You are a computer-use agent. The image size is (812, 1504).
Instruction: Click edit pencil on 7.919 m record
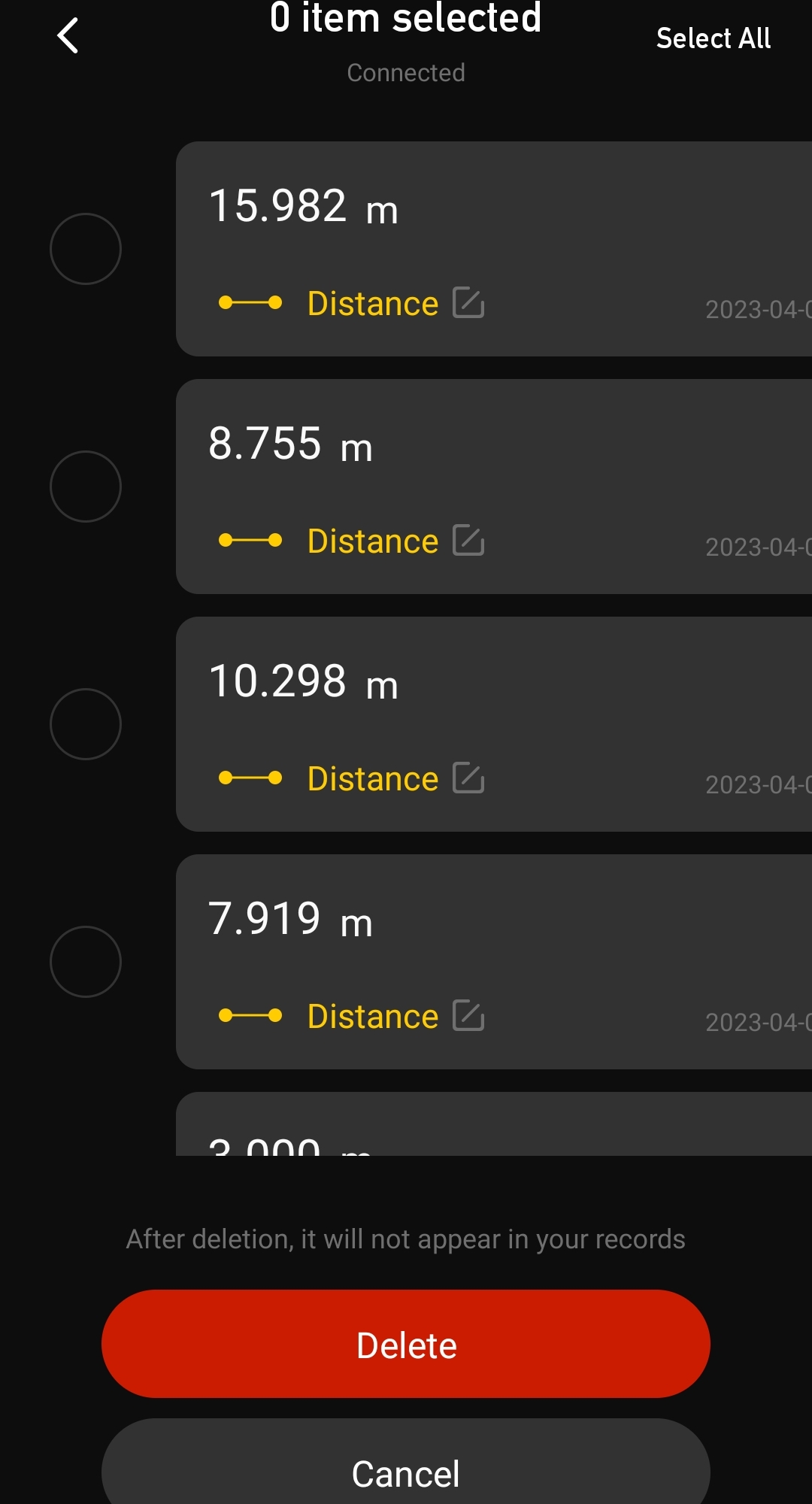[468, 1015]
